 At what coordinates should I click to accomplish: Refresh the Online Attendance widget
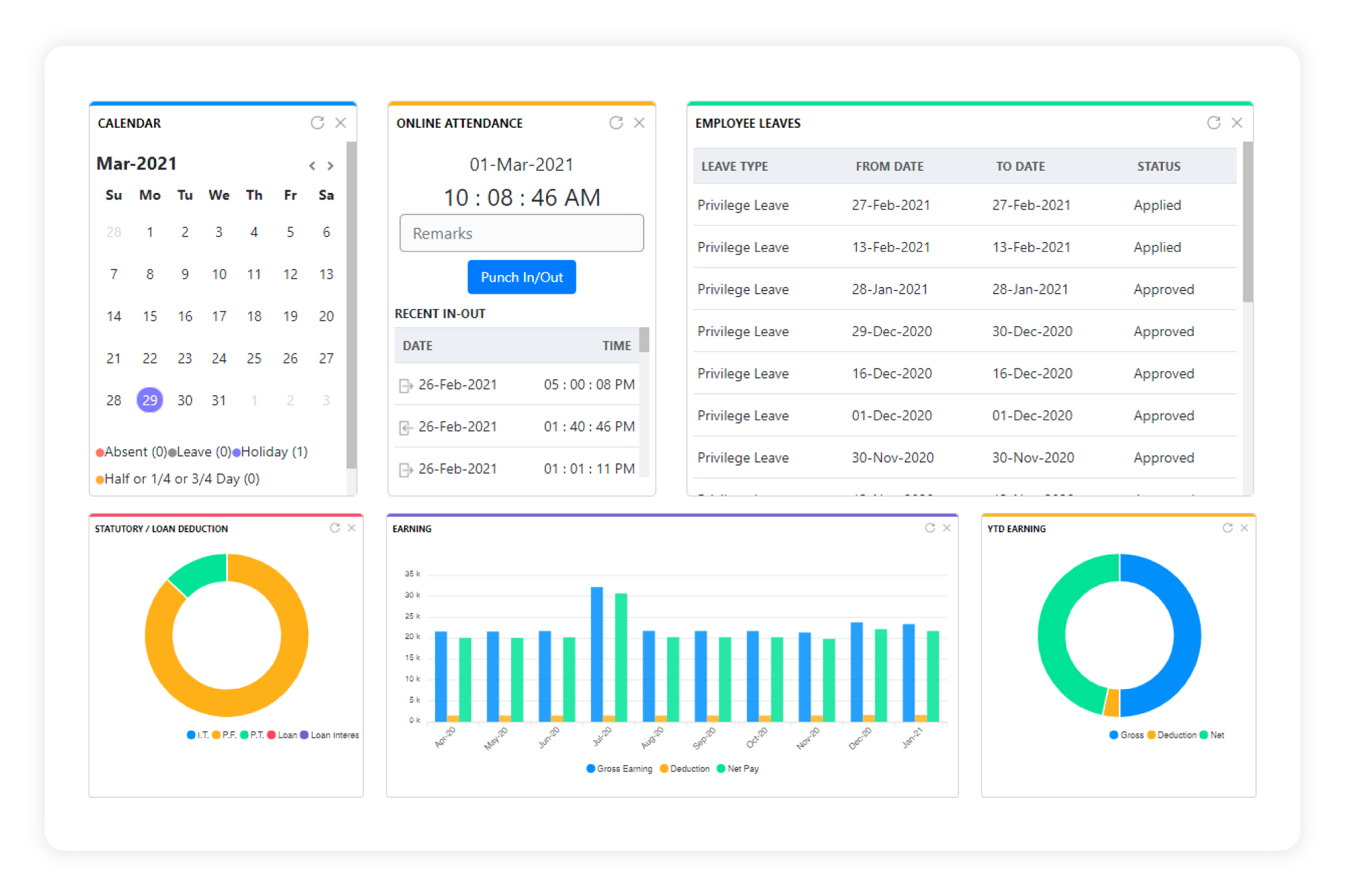pyautogui.click(x=615, y=122)
